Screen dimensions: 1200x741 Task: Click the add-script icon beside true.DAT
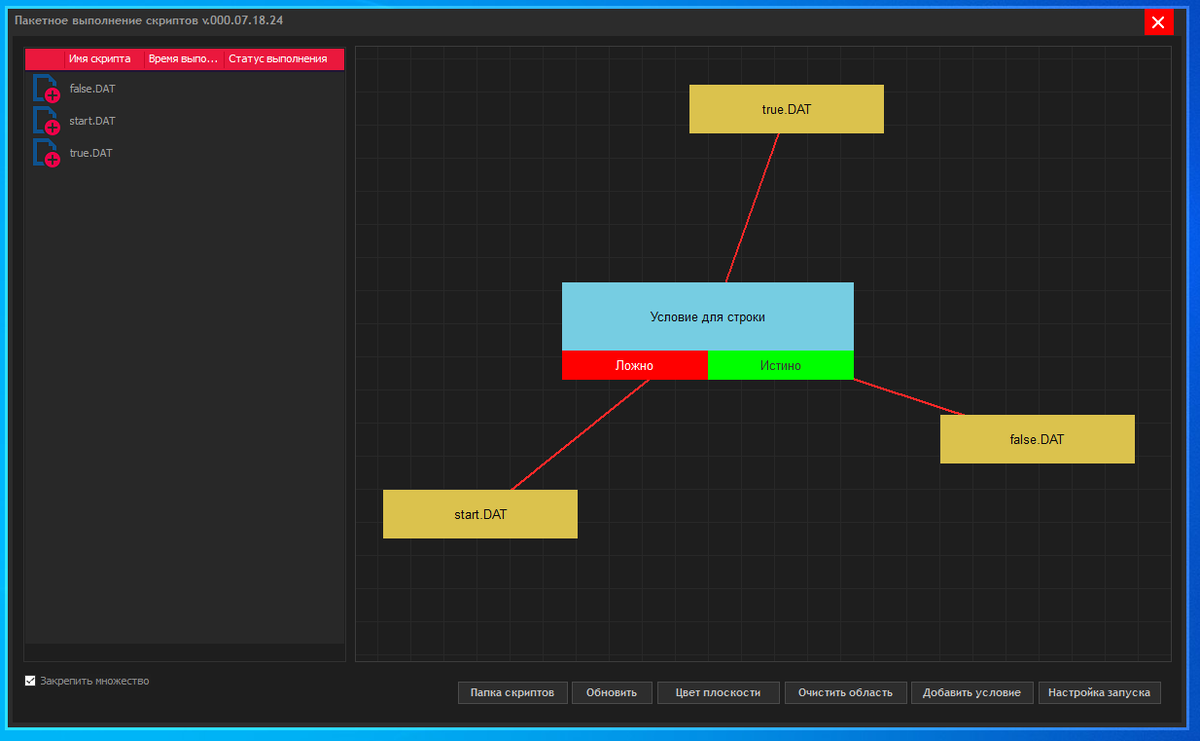(x=46, y=153)
